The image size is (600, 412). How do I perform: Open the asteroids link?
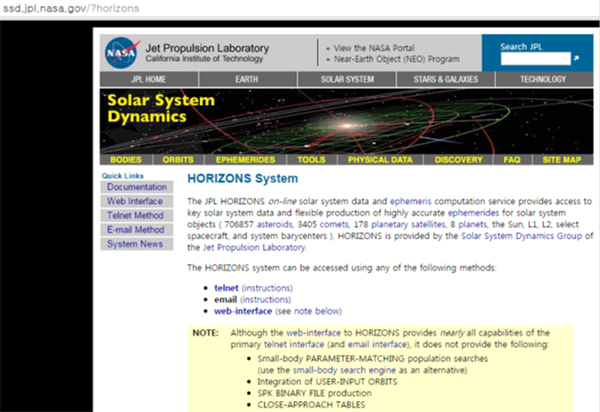274,224
